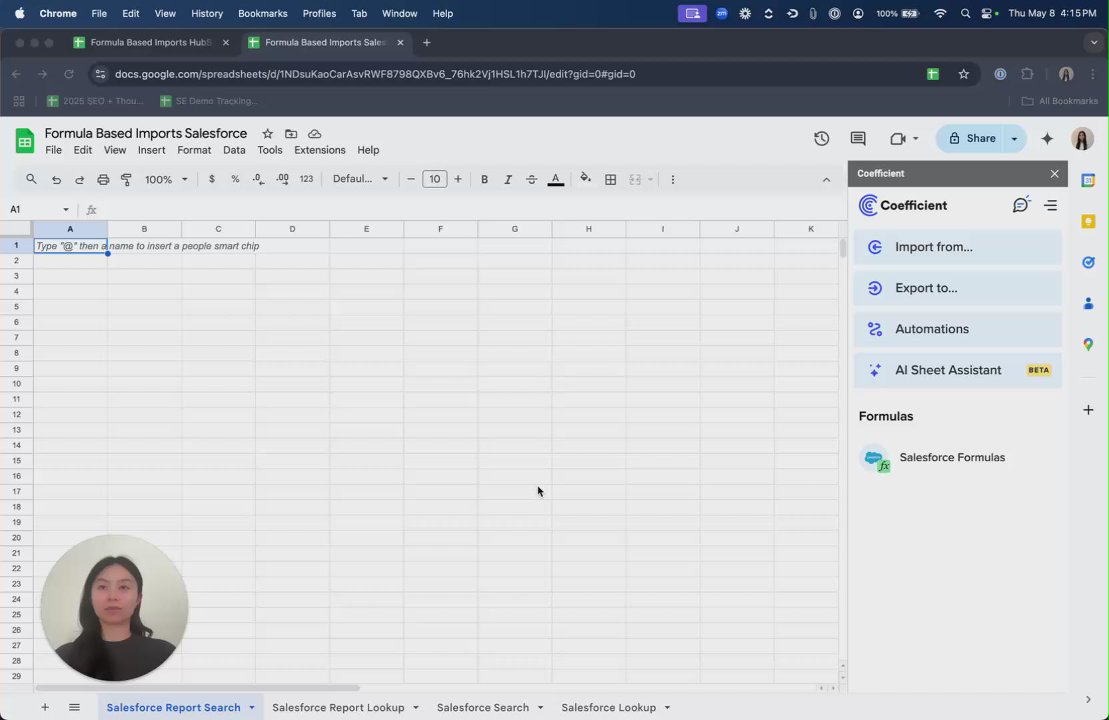This screenshot has width=1109, height=720.
Task: Click the macOS Spotlight search icon
Action: pos(965,13)
